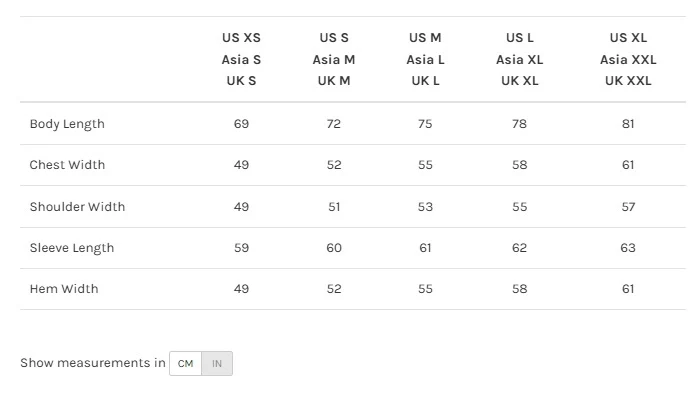The width and height of the screenshot is (699, 397).
Task: Click Sleeve Length value 63 for US XL
Action: pyautogui.click(x=628, y=248)
